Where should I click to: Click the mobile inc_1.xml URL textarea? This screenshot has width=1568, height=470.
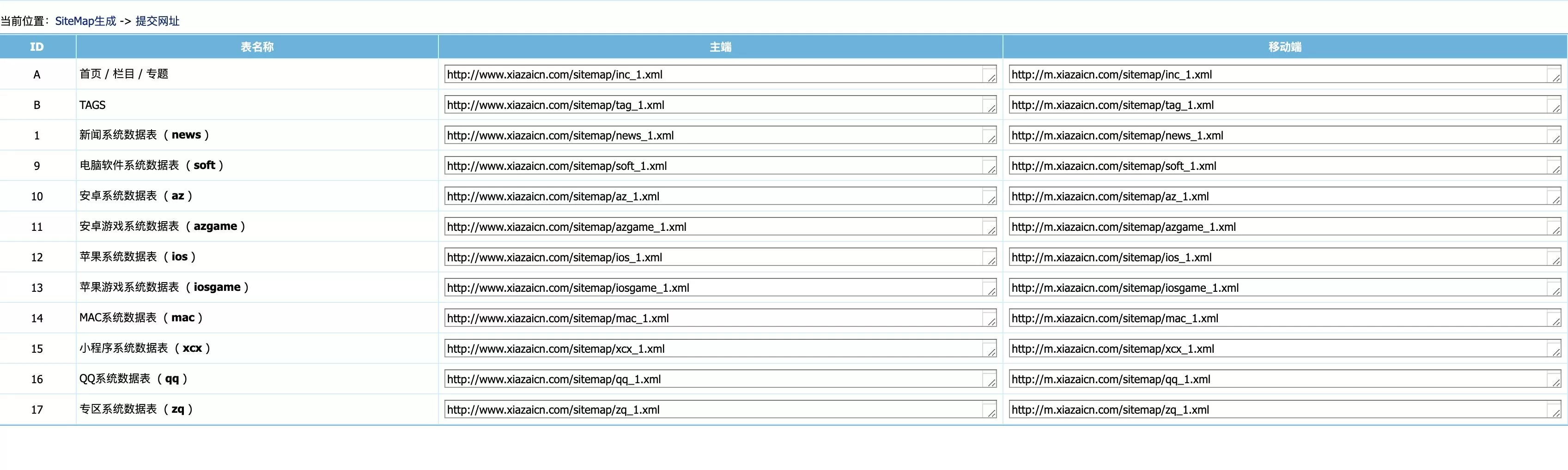coord(1285,74)
